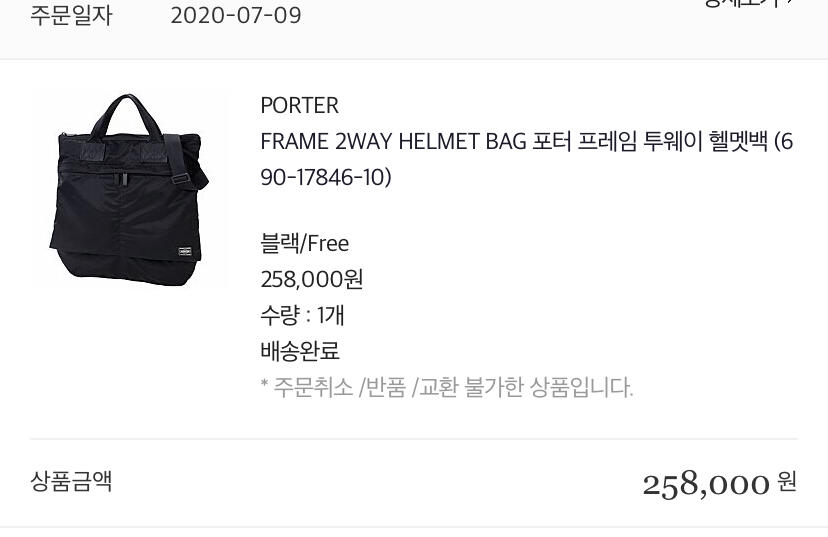Image resolution: width=828 pixels, height=537 pixels.
Task: Click the chevron arrow at the top right
Action: 789,2
